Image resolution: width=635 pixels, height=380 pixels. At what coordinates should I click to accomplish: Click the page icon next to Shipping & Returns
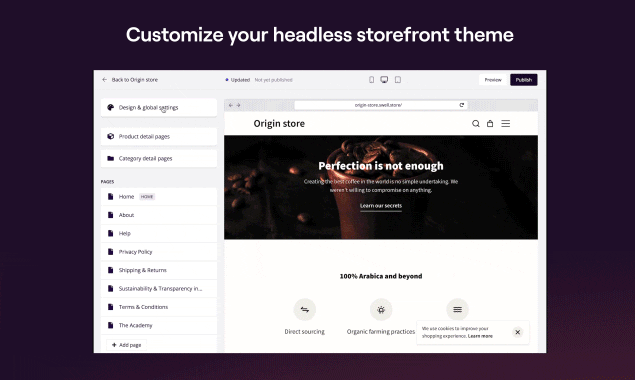(110, 270)
